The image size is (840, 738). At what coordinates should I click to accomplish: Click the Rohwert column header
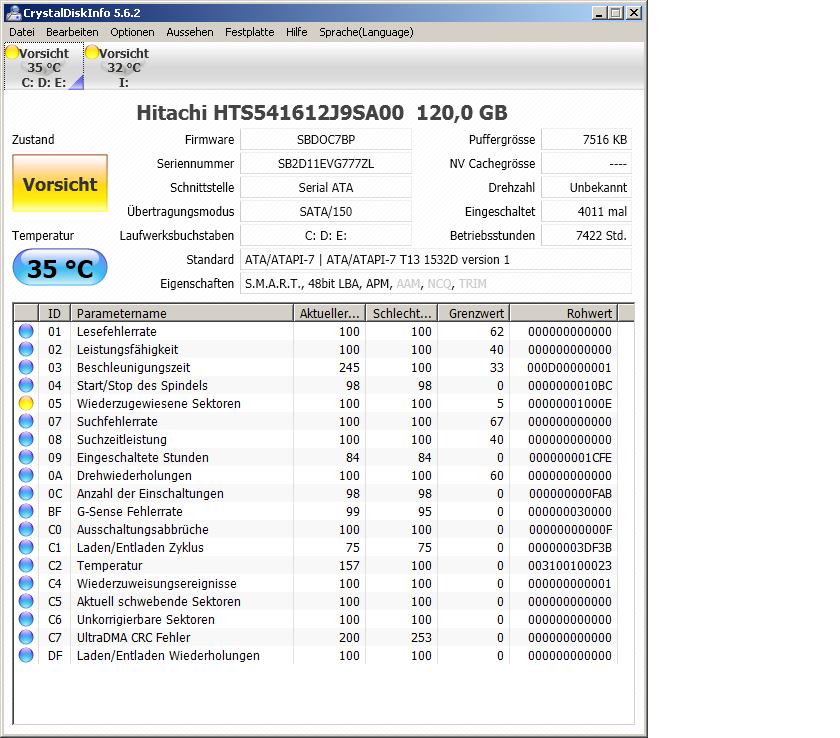coord(563,313)
